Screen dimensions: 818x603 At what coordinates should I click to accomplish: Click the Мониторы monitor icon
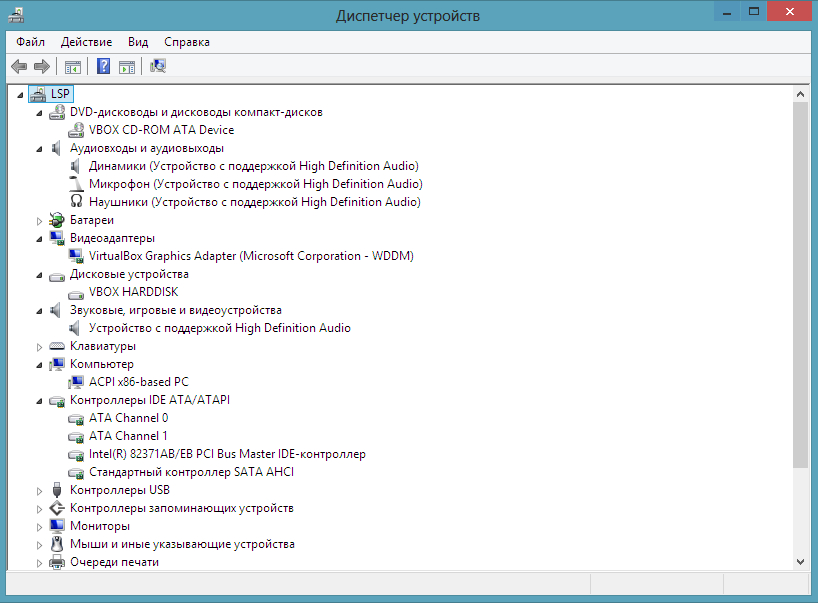coord(57,525)
